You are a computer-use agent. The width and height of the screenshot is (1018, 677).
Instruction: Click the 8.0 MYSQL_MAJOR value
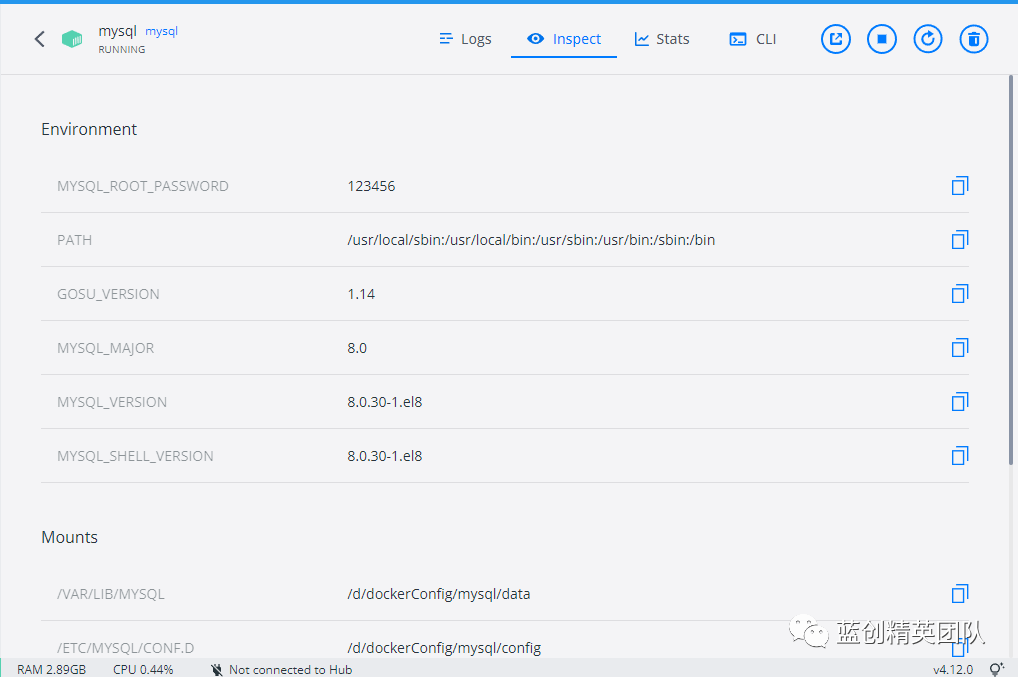tap(357, 348)
